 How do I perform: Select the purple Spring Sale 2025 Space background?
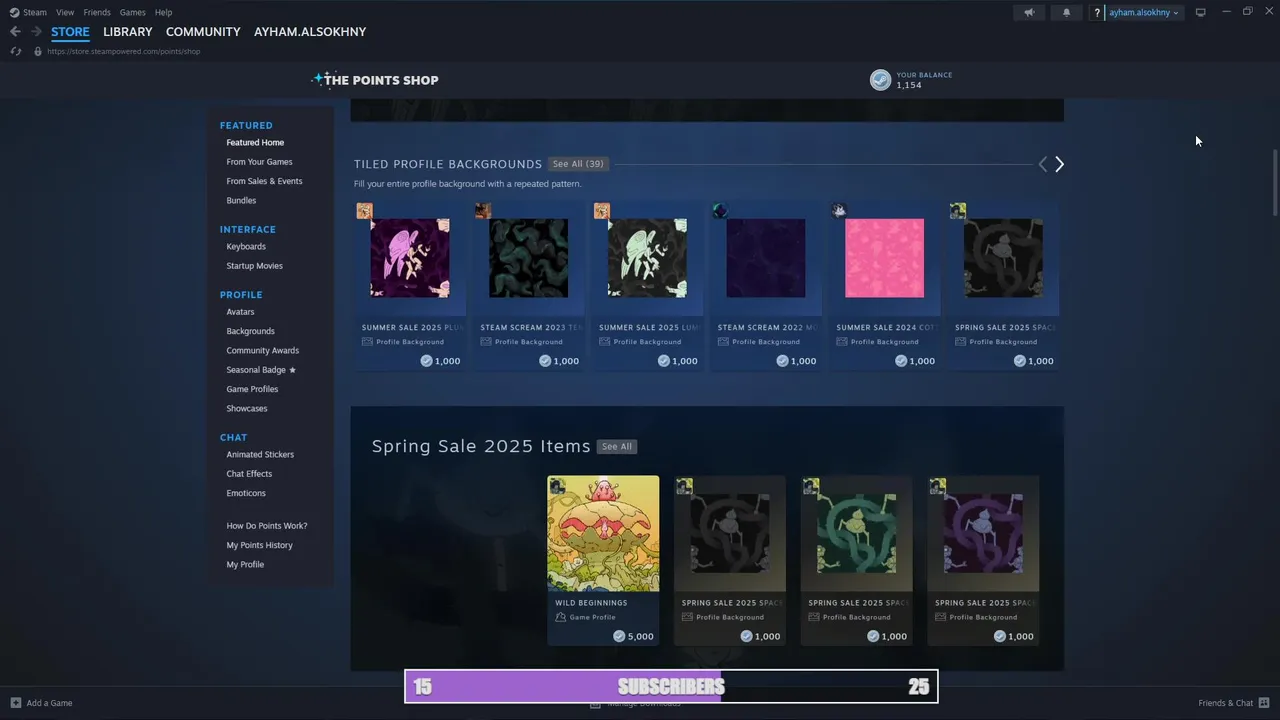(x=983, y=533)
